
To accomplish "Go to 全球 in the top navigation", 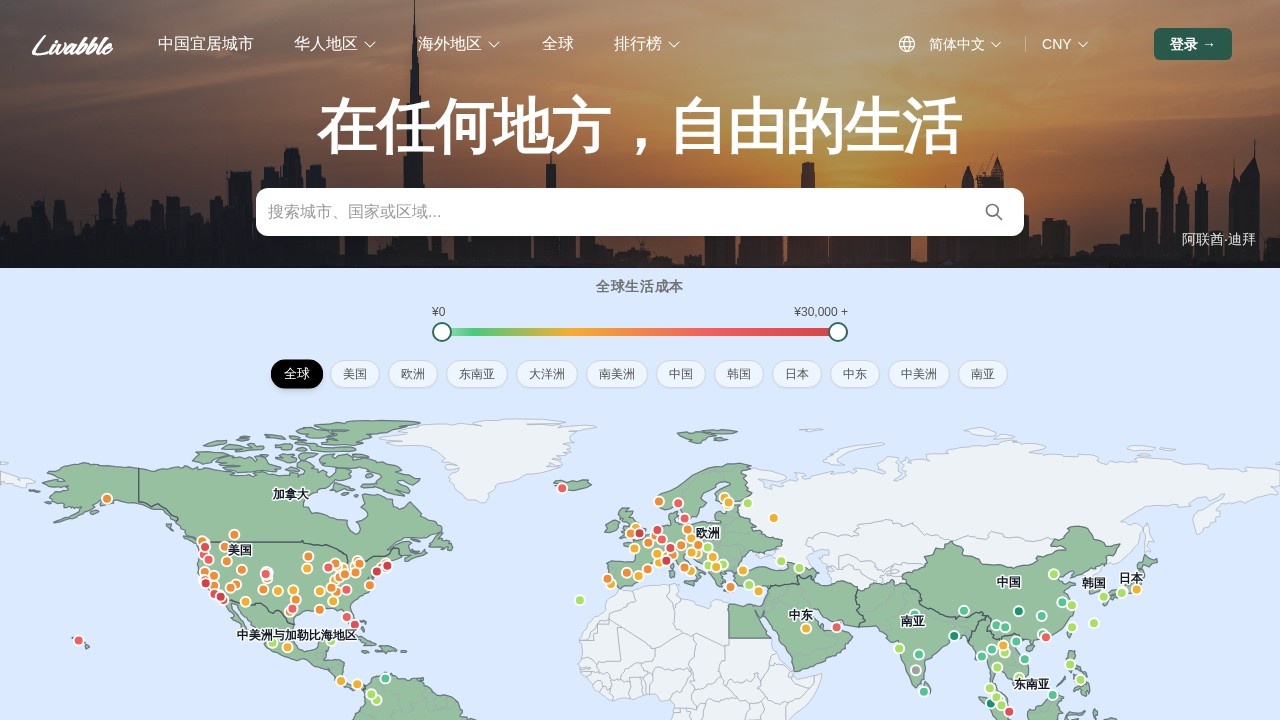I will coord(558,44).
